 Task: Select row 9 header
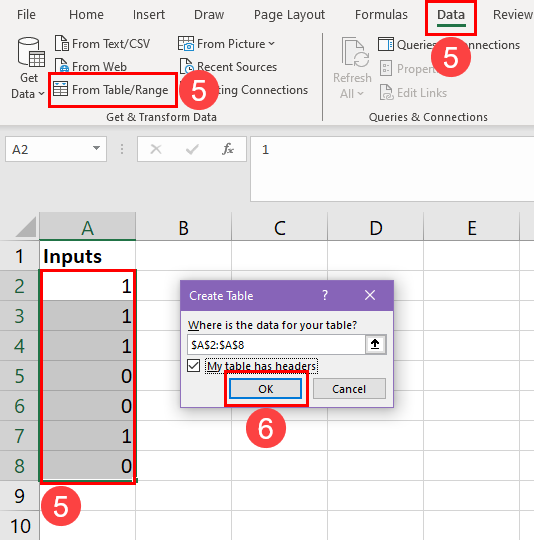click(x=19, y=495)
